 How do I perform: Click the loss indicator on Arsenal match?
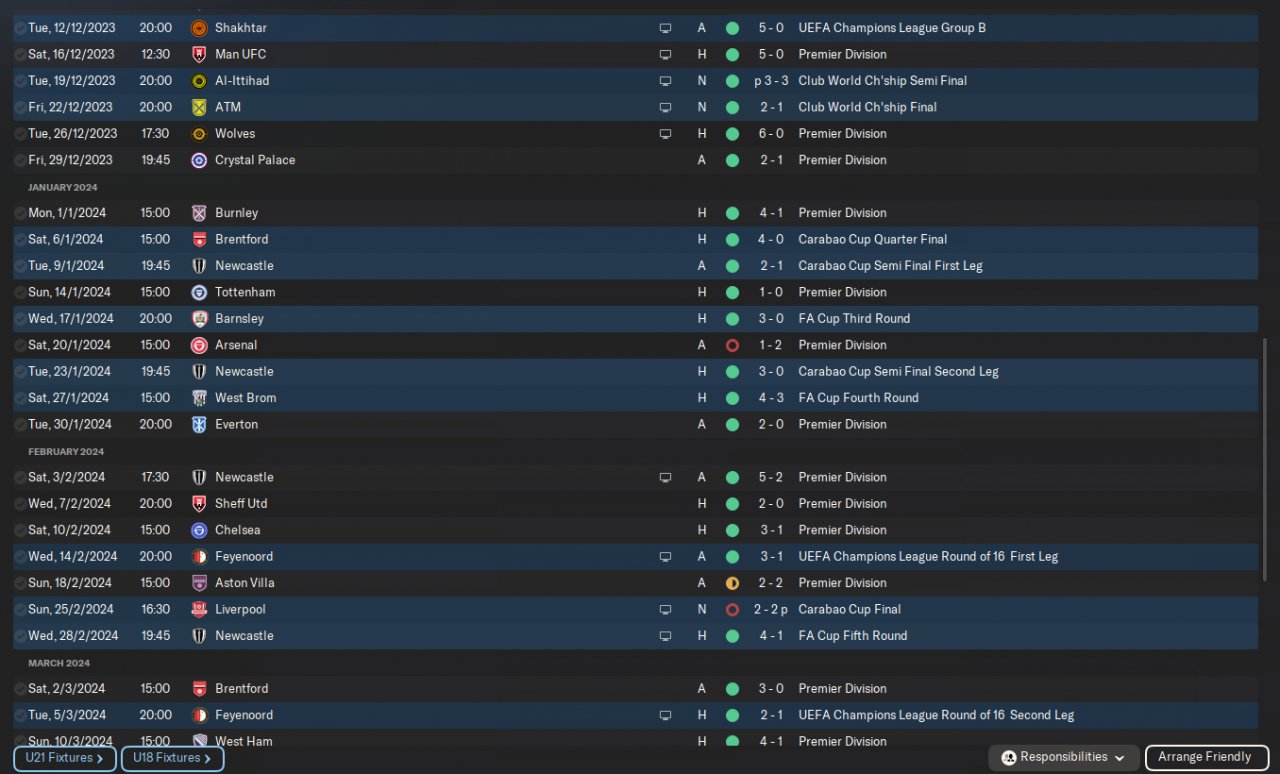coord(732,345)
